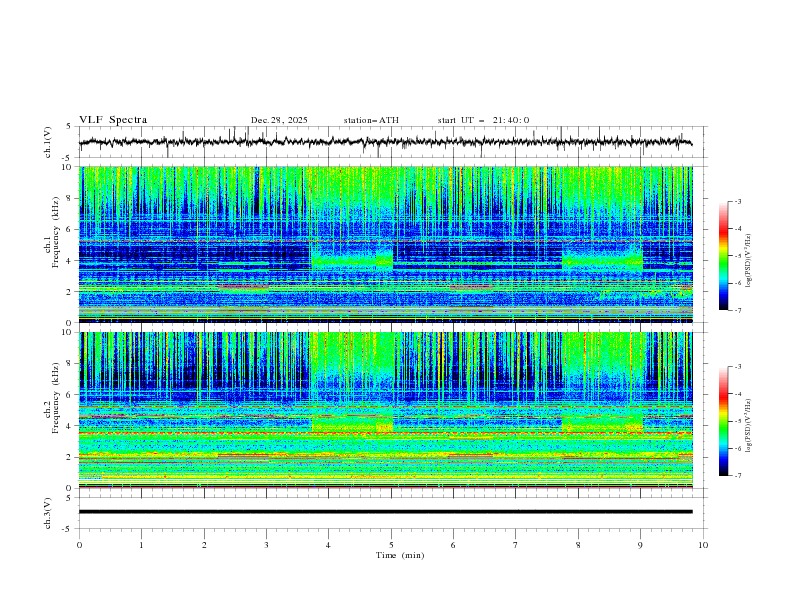Screen dimensions: 792x612
Task: Click the ch.2 spectrogram color scale bar
Action: (x=723, y=421)
